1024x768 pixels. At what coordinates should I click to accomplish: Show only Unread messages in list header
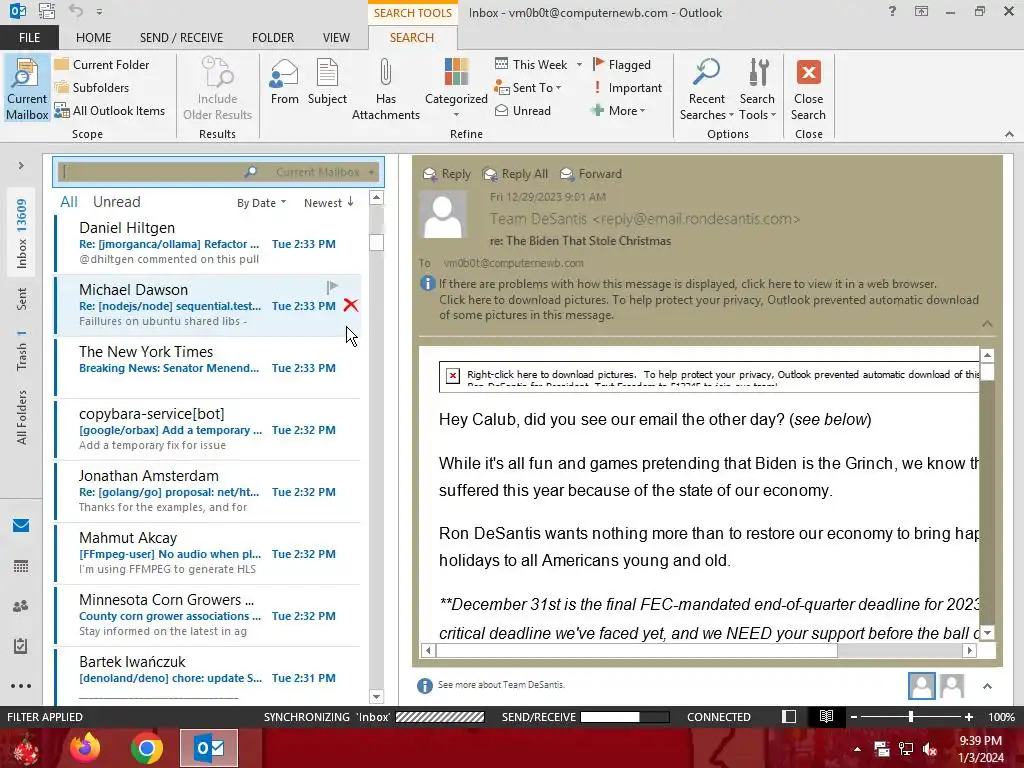coord(116,202)
